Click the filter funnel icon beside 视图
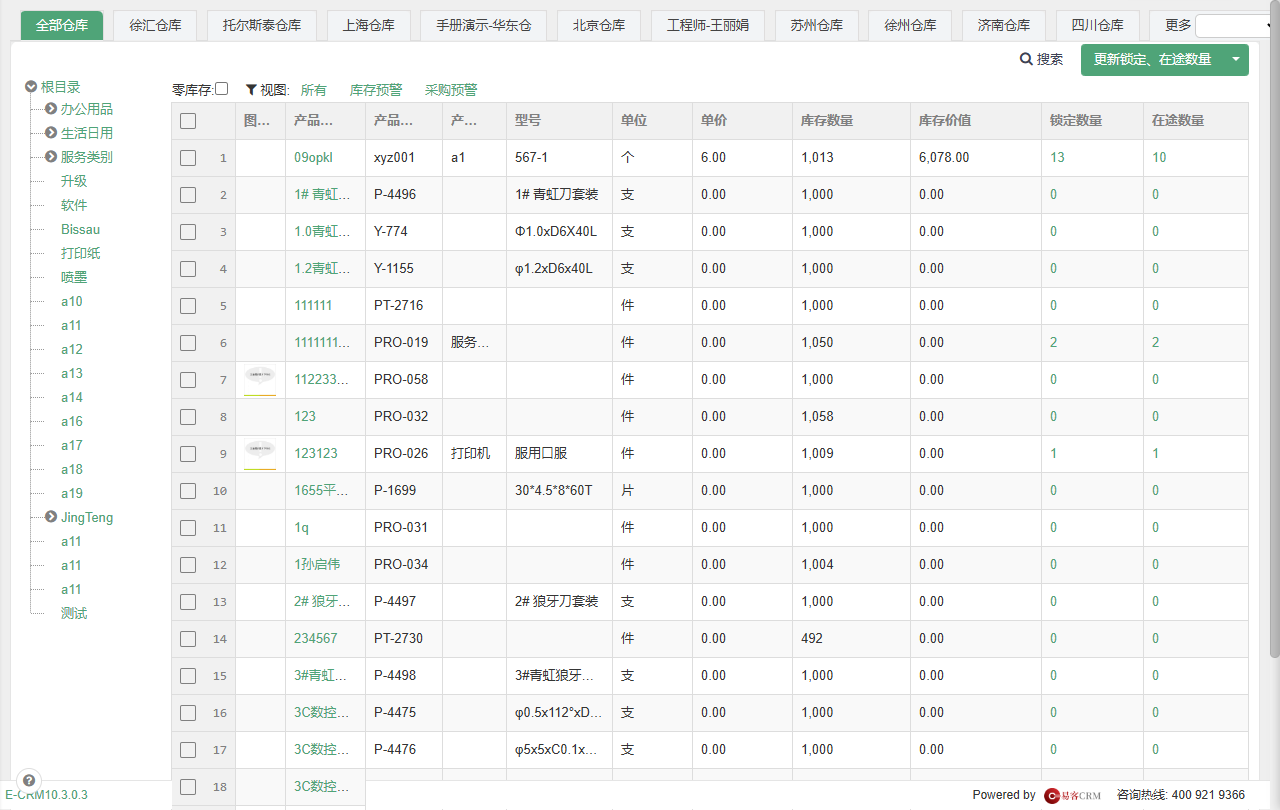1280x810 pixels. click(x=251, y=89)
